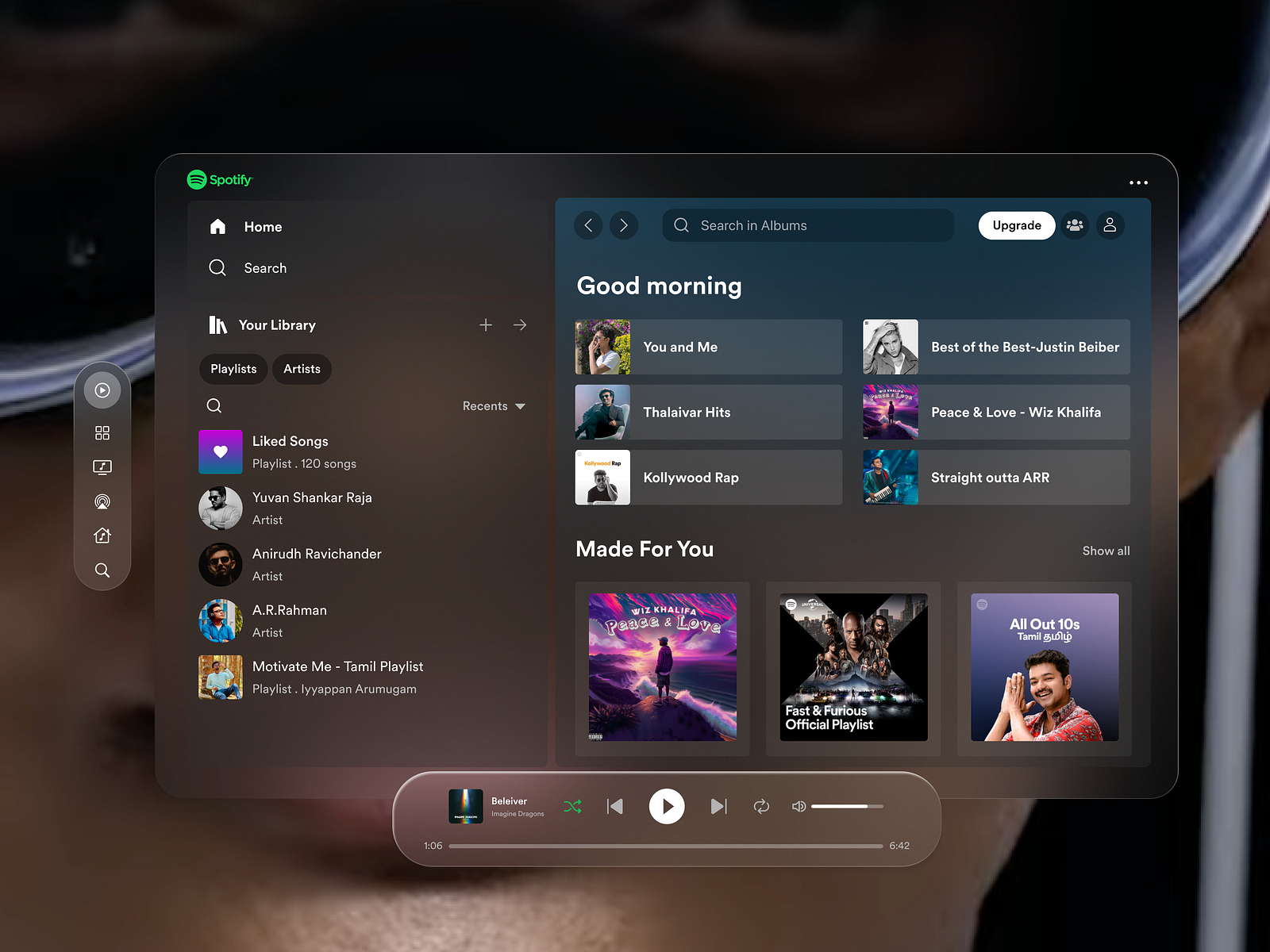Skip to next track

(x=718, y=807)
